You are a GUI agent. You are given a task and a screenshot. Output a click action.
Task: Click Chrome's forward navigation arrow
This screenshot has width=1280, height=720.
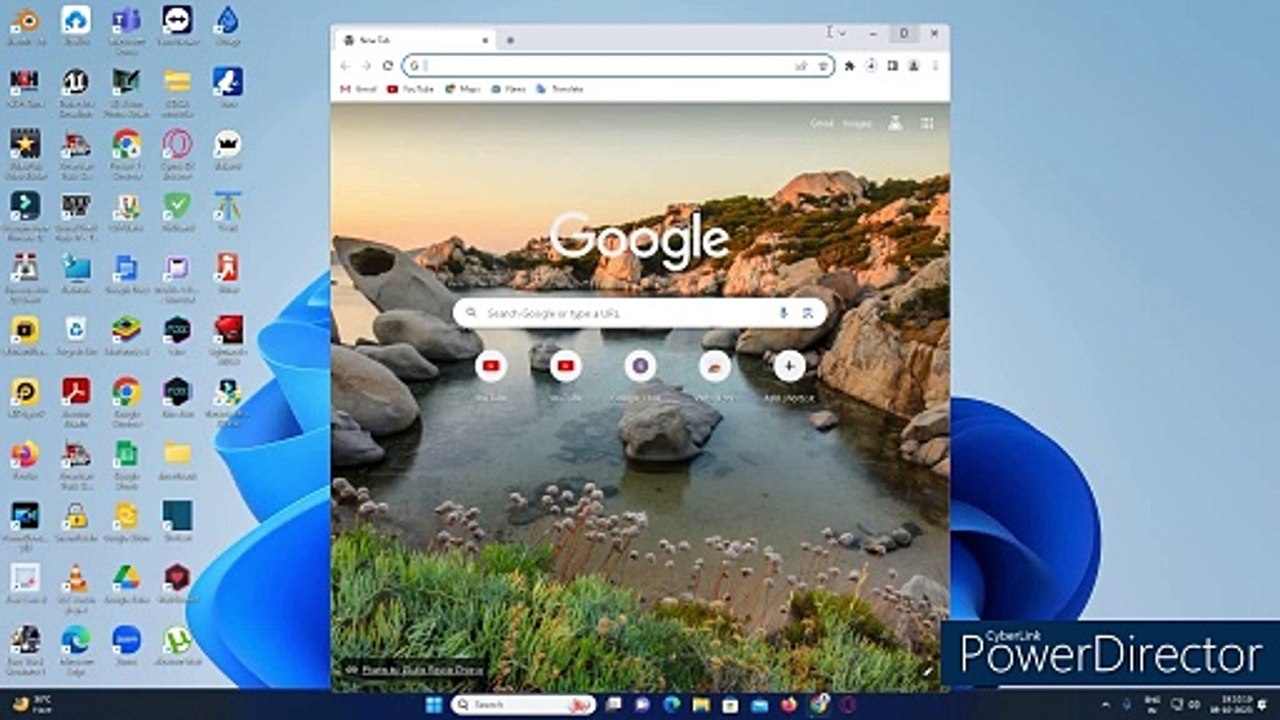tap(366, 66)
